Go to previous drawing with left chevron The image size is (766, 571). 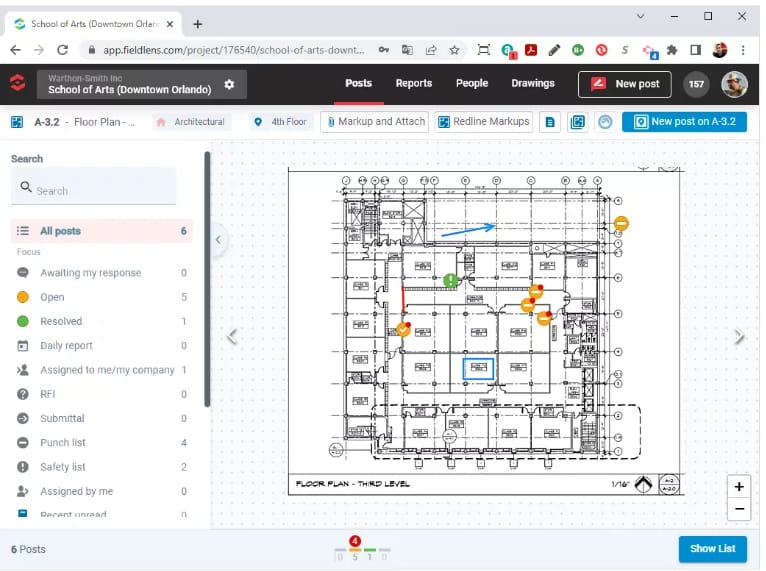232,337
